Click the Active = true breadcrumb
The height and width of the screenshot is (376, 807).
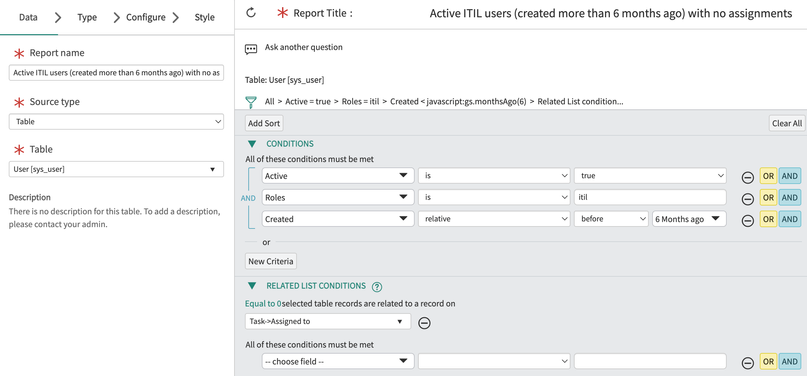click(x=308, y=102)
